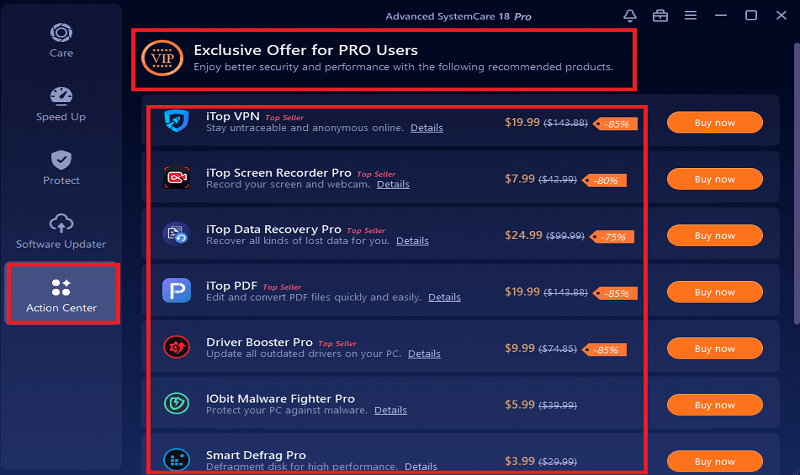Click the 'iTop Screen Recorder Pro' product name
The width and height of the screenshot is (800, 475).
click(279, 173)
